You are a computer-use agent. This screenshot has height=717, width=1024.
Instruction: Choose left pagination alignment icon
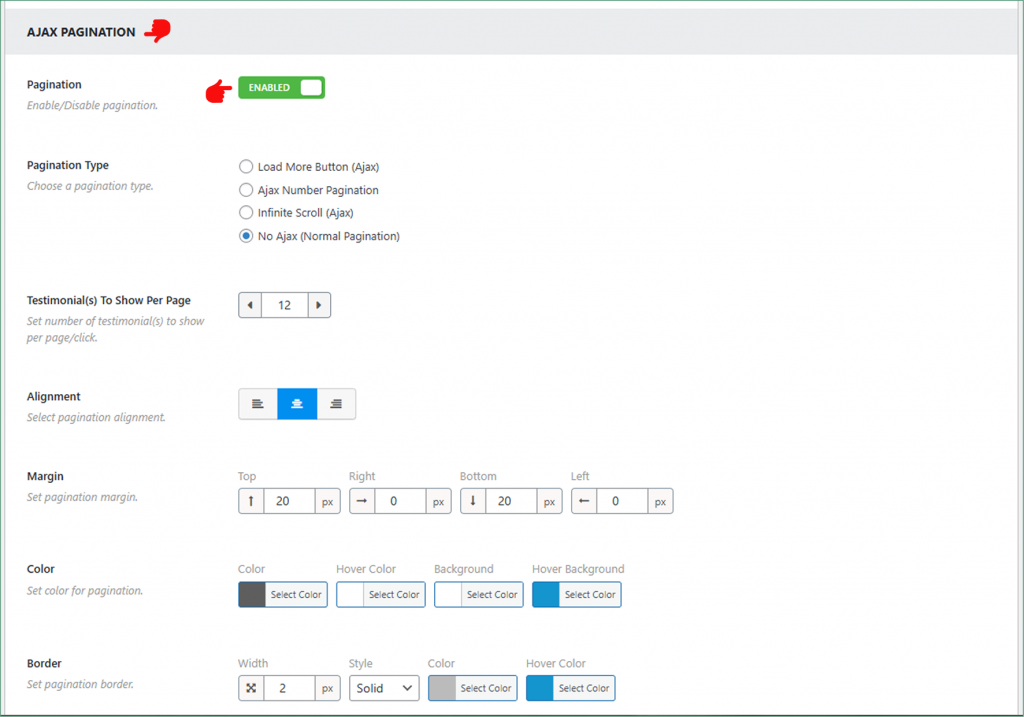(258, 404)
